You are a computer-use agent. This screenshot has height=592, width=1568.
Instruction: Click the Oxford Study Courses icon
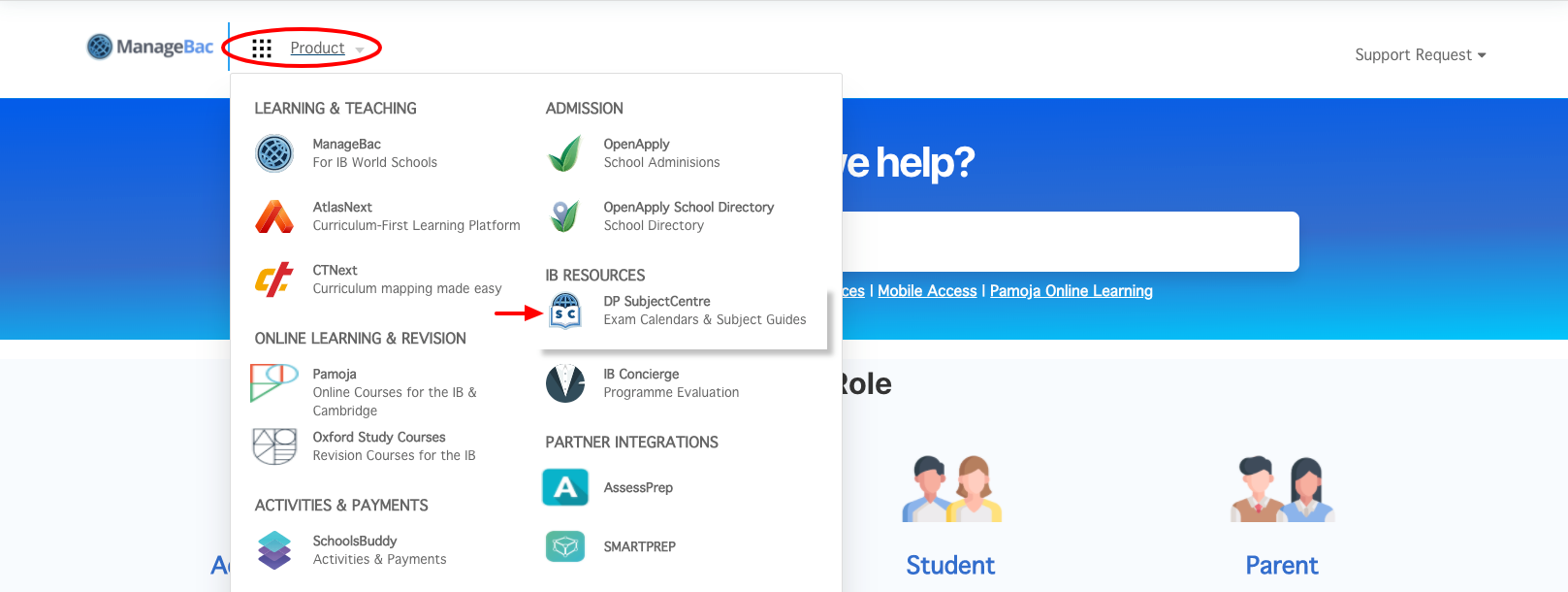274,446
